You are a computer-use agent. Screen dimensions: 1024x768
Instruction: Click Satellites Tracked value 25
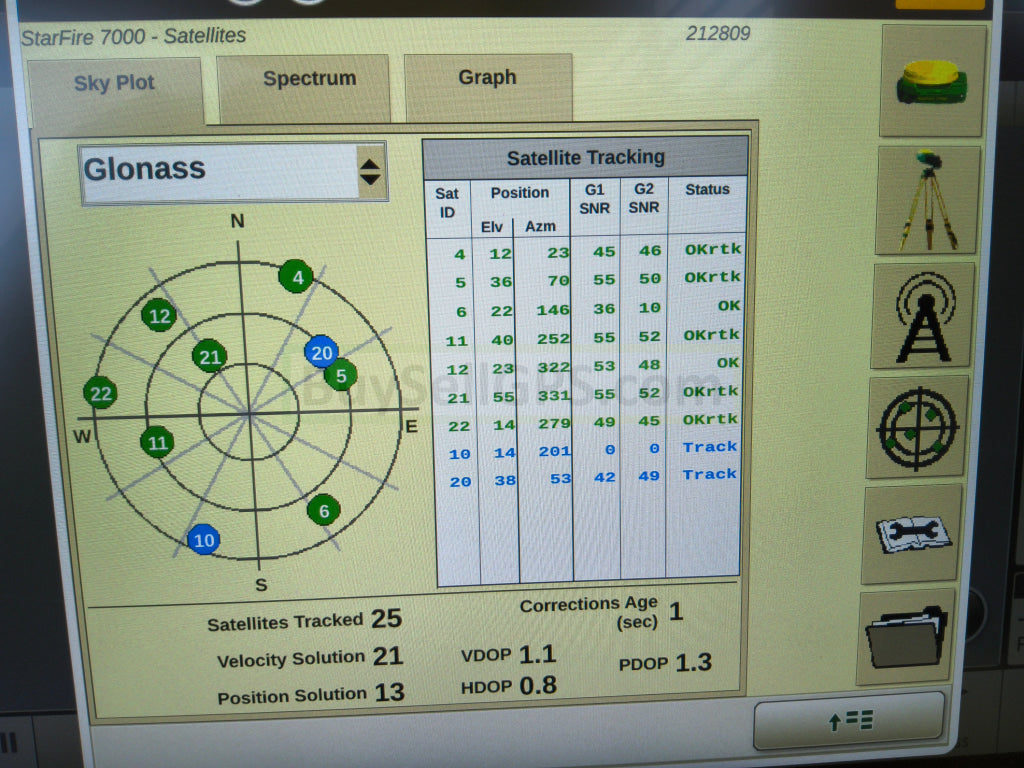tap(387, 618)
